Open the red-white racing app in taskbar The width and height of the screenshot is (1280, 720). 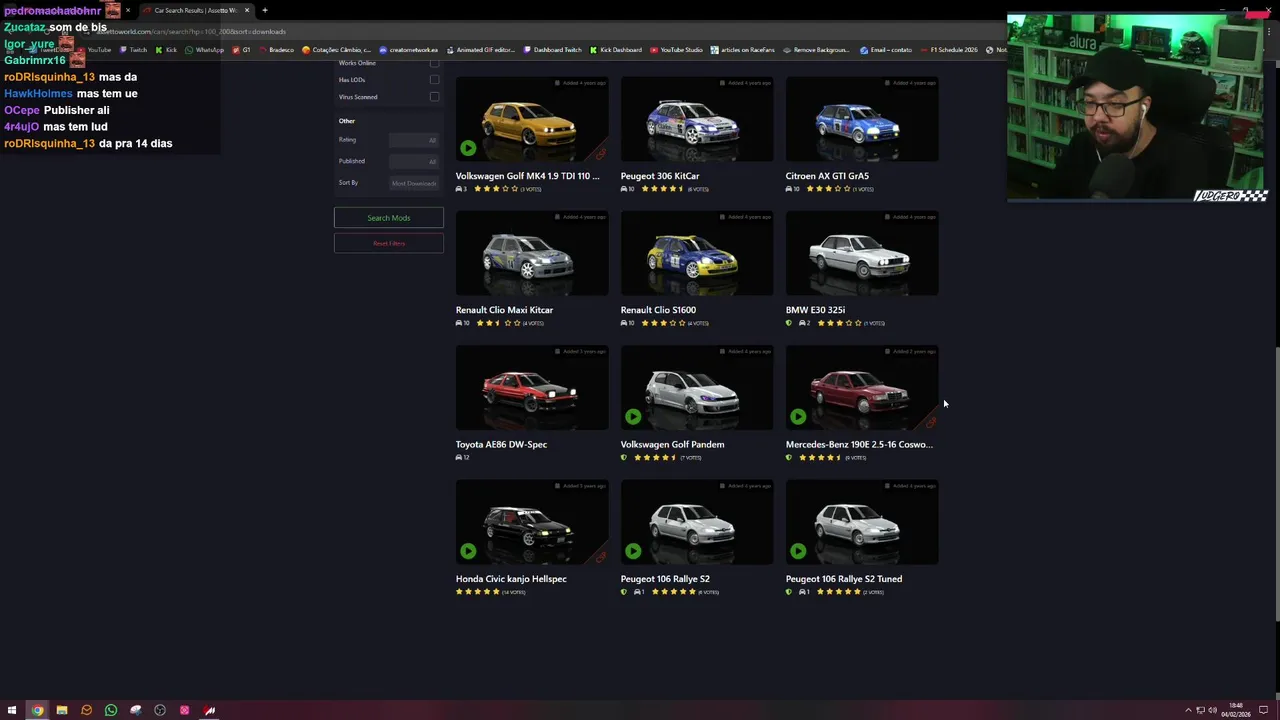click(x=209, y=710)
